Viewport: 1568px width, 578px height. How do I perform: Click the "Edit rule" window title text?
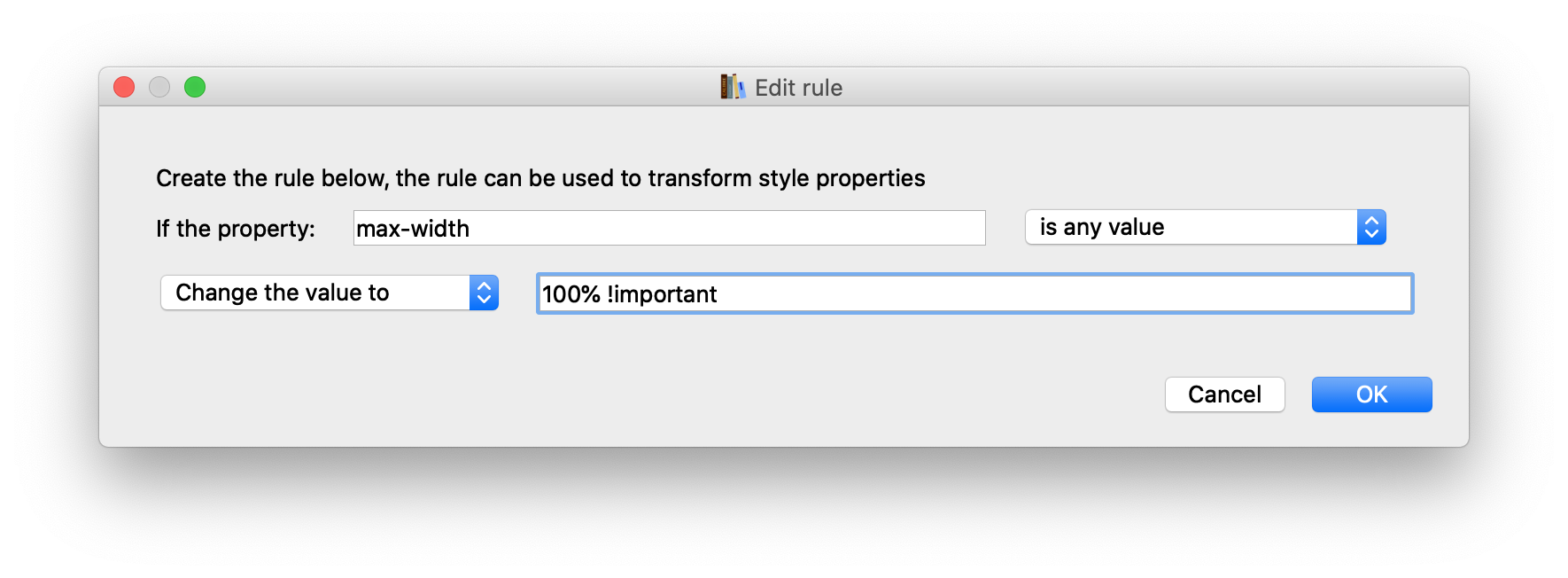coord(798,88)
